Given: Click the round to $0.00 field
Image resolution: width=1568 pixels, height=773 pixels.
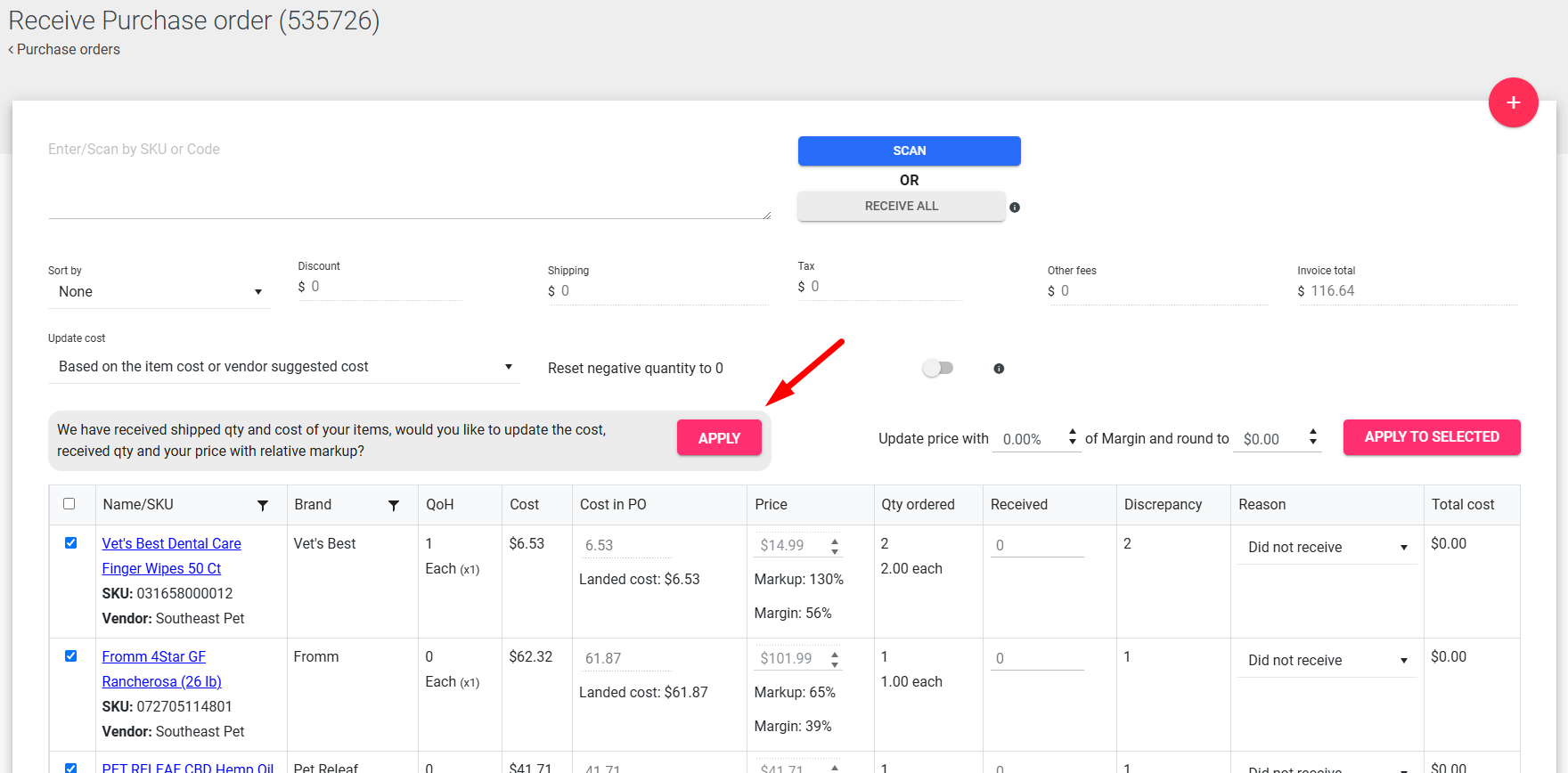Looking at the screenshot, I should tap(1270, 439).
